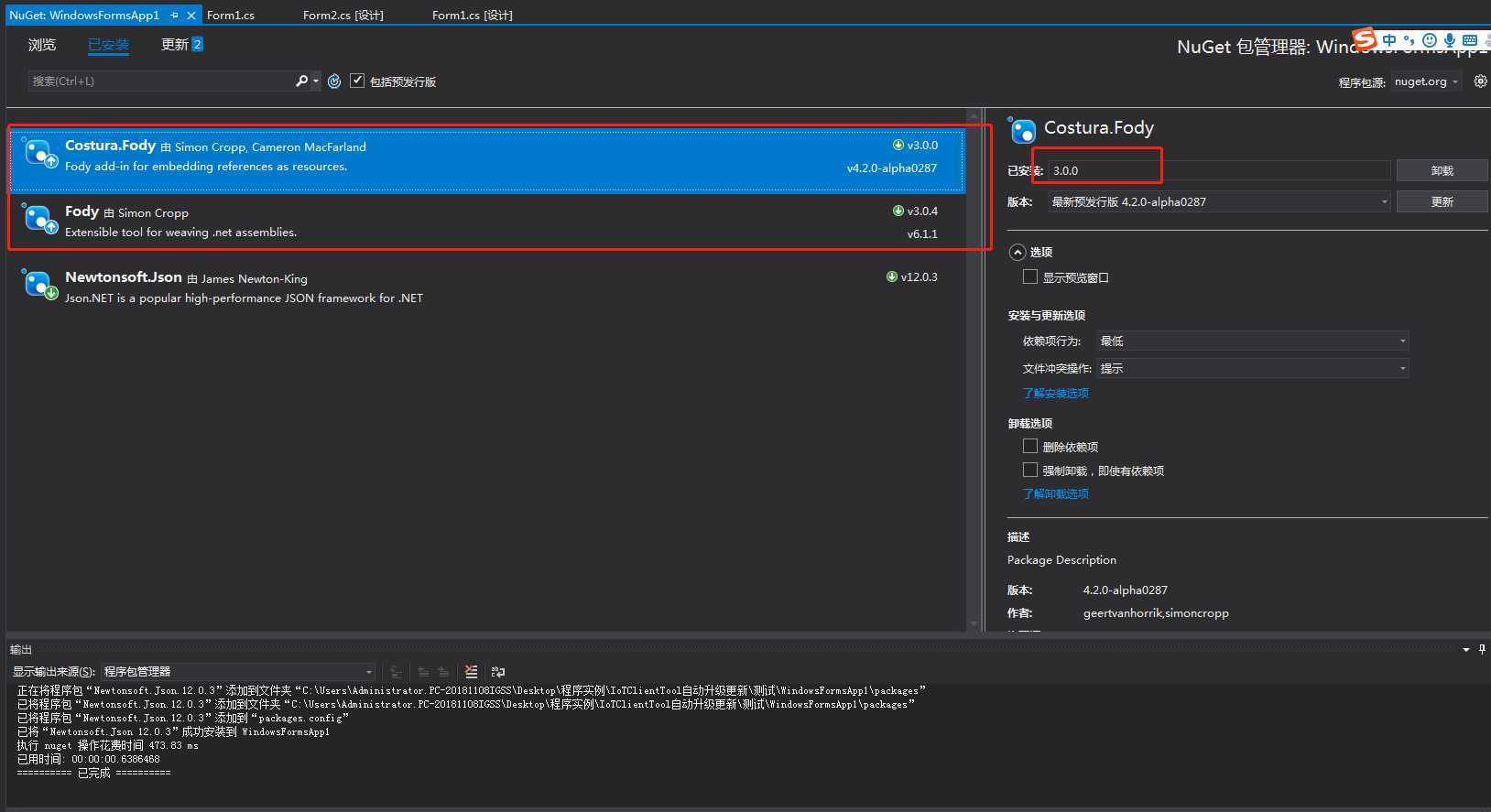This screenshot has height=812, width=1491.
Task: Open the dependency behavior dropdown
Action: (1252, 341)
